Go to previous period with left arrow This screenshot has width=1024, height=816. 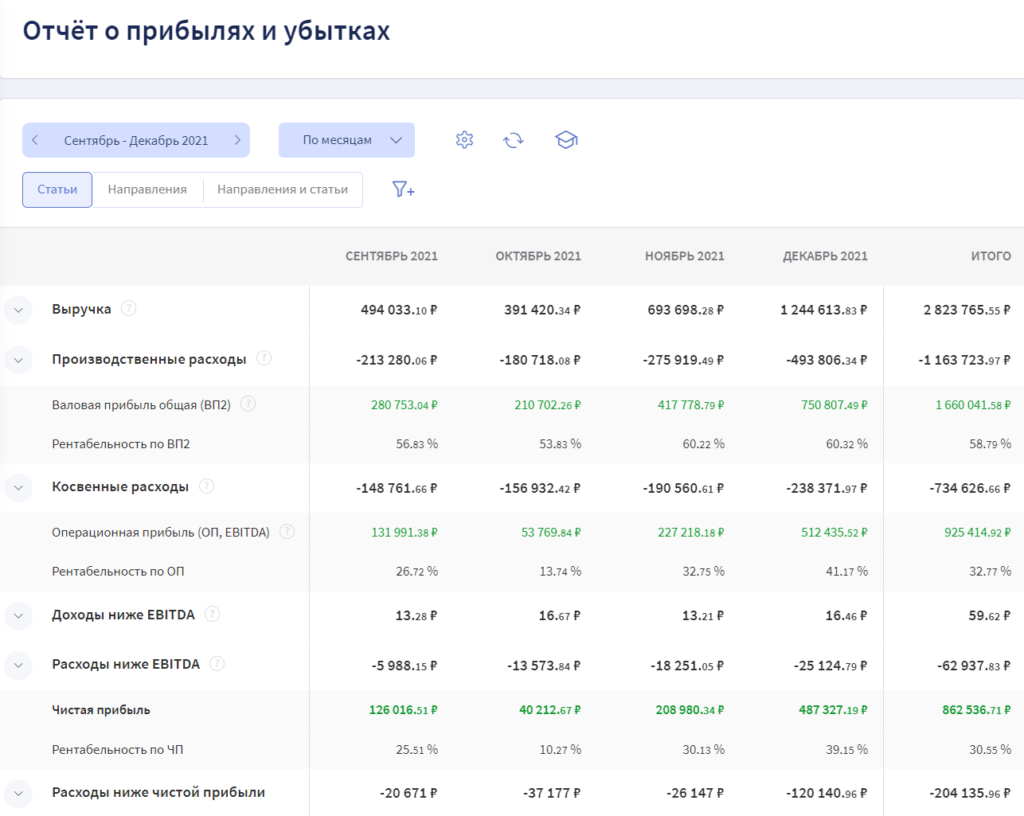click(35, 140)
